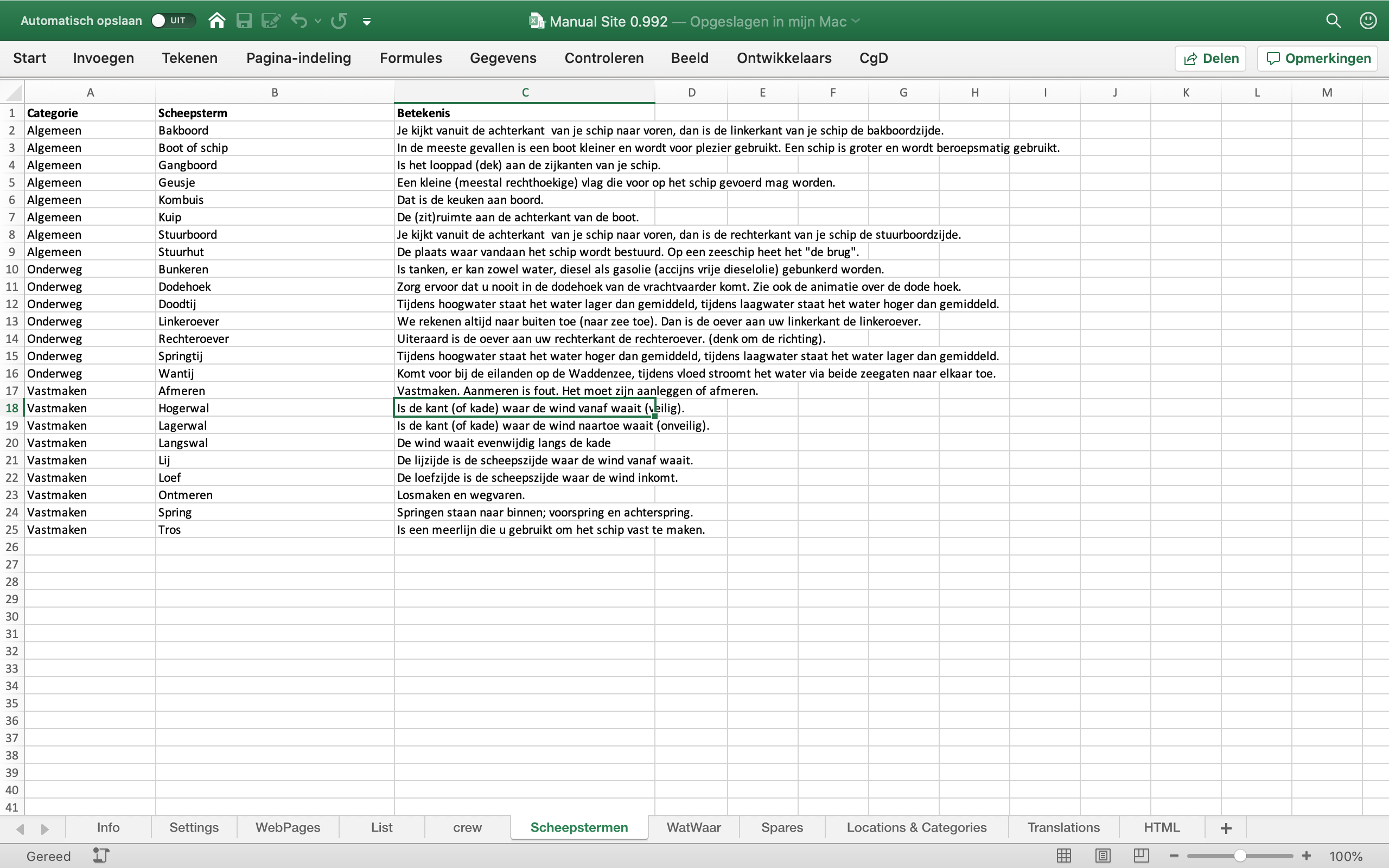The width and height of the screenshot is (1389, 868).
Task: Open the Opmerkingen comments button
Action: pos(1318,59)
